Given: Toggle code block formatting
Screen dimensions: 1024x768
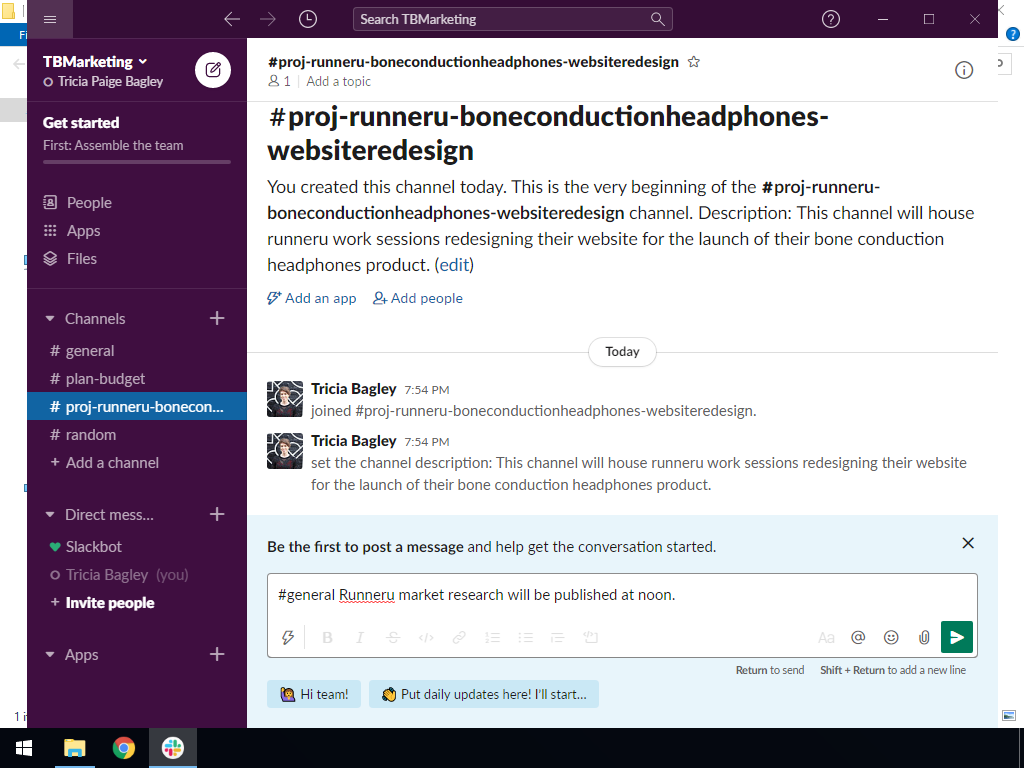Looking at the screenshot, I should [x=590, y=637].
